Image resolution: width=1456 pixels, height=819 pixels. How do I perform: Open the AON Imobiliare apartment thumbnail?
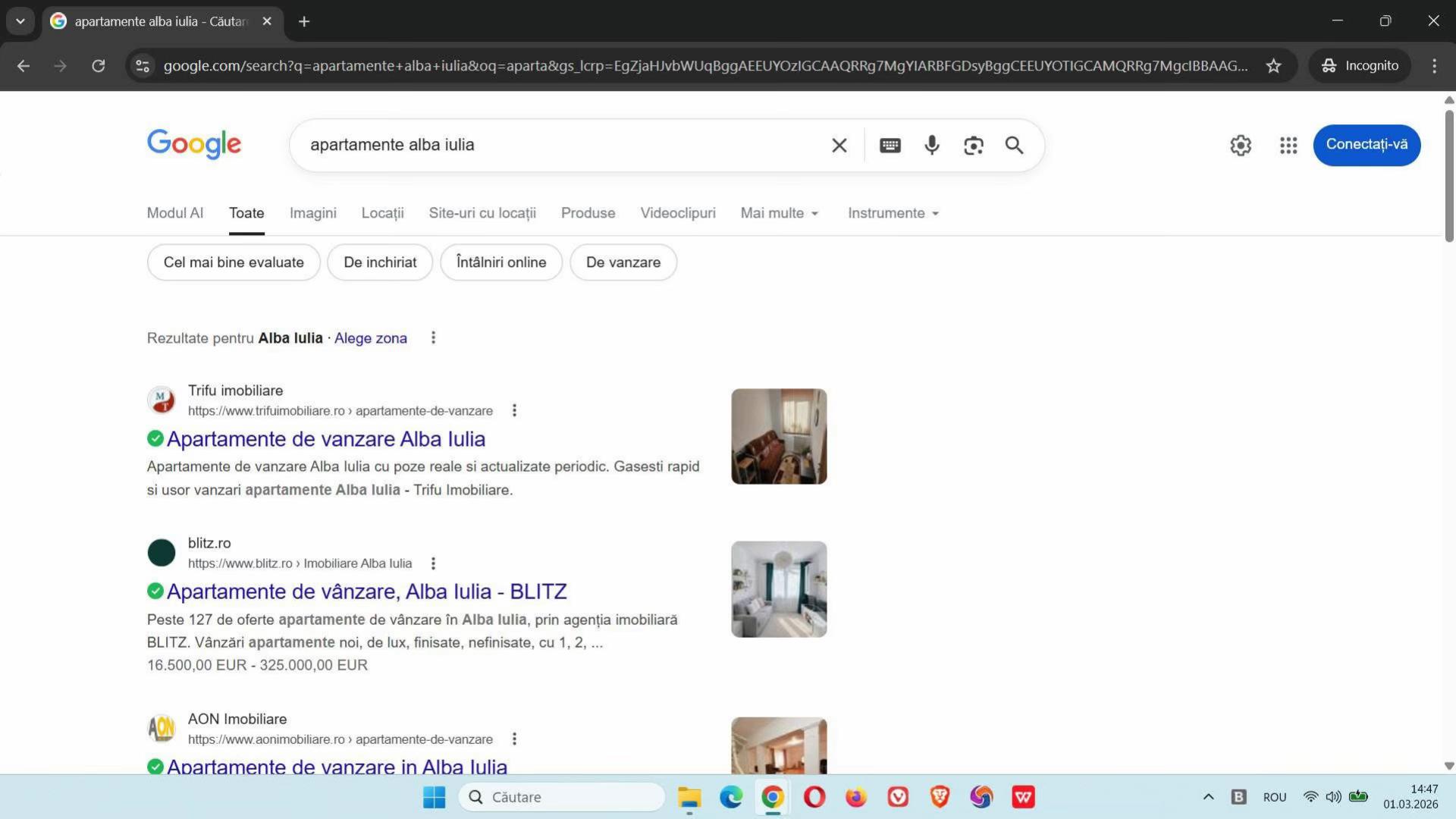[779, 745]
